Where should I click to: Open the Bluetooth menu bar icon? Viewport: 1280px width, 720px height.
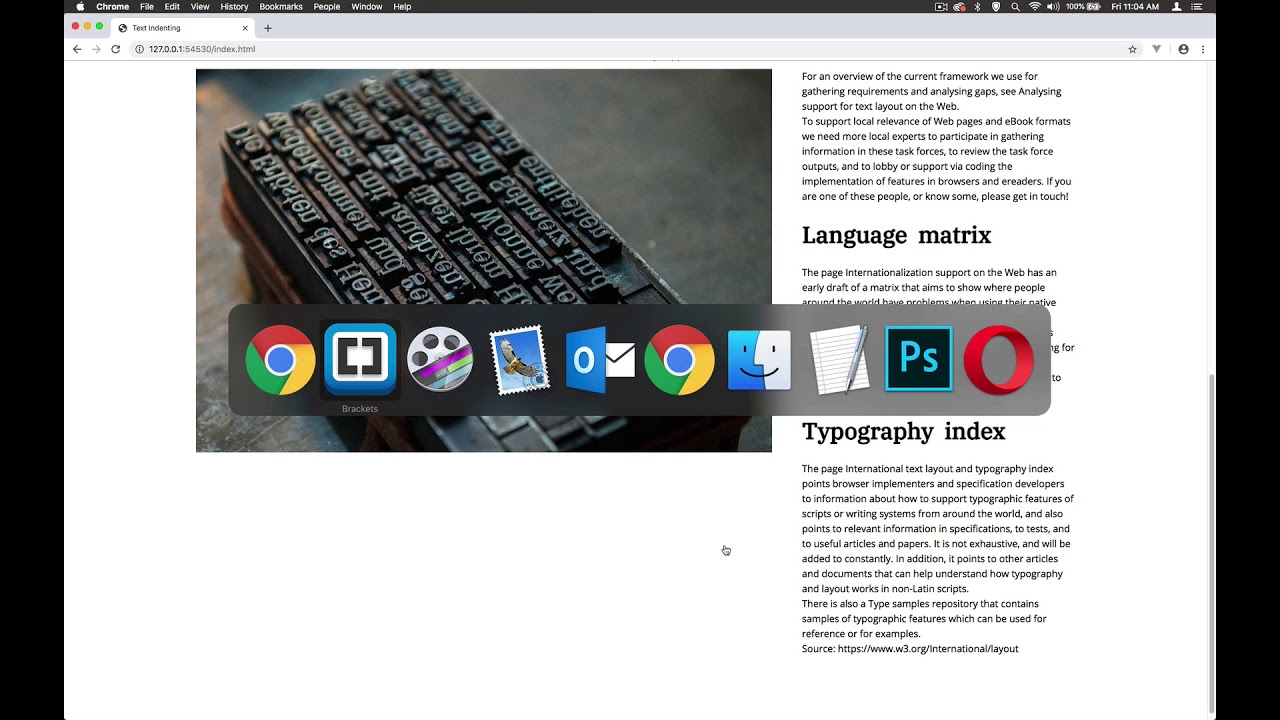point(977,7)
